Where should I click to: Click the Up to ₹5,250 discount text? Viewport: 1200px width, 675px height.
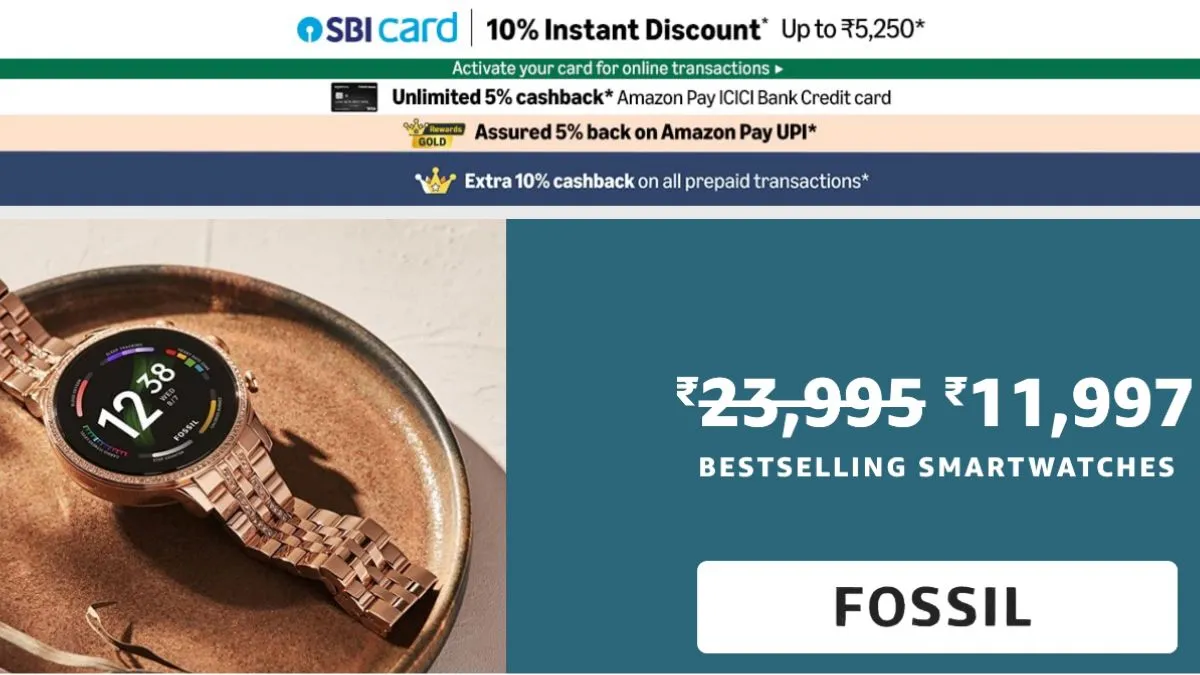(853, 29)
